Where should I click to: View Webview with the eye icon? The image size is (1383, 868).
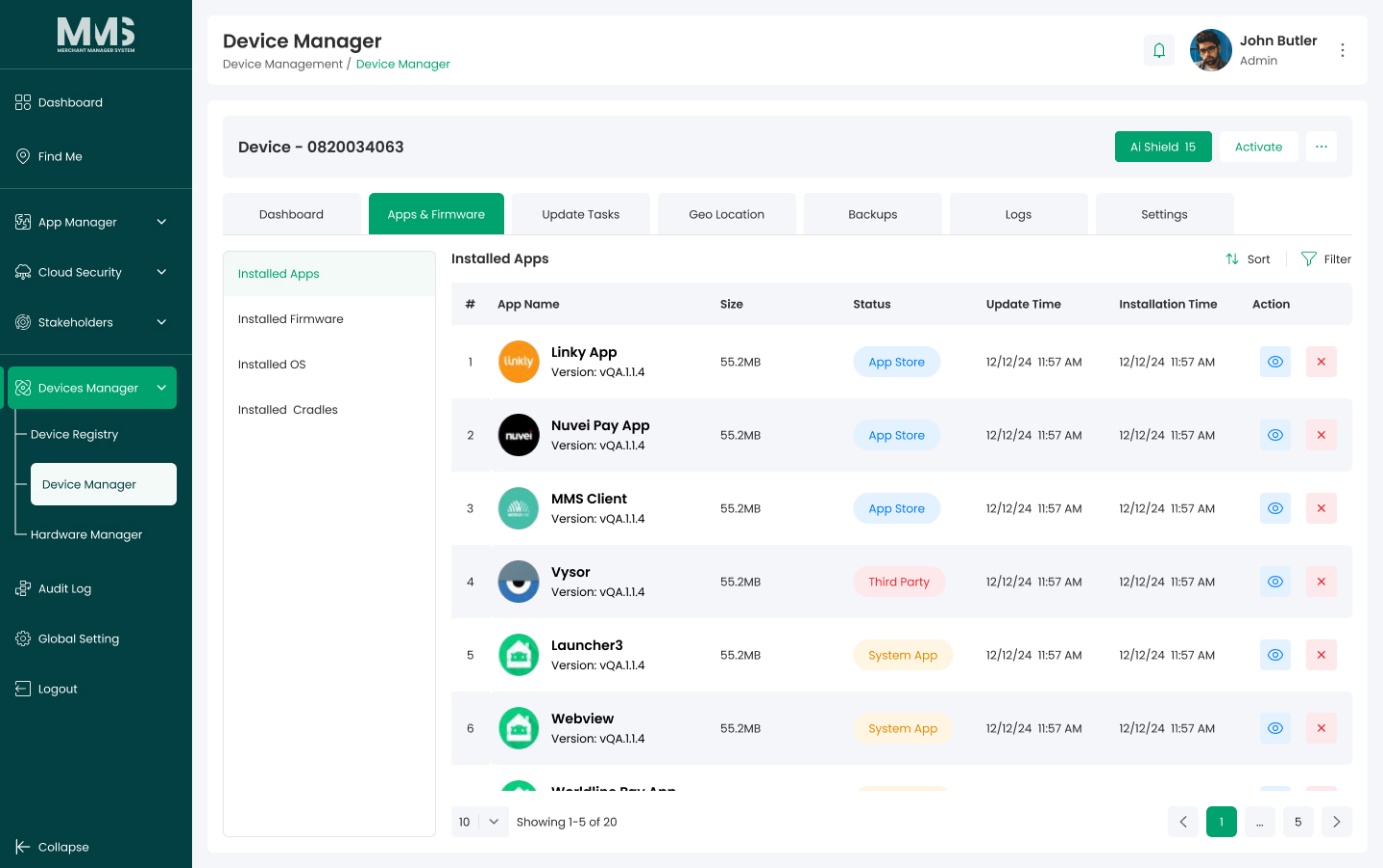pos(1275,728)
